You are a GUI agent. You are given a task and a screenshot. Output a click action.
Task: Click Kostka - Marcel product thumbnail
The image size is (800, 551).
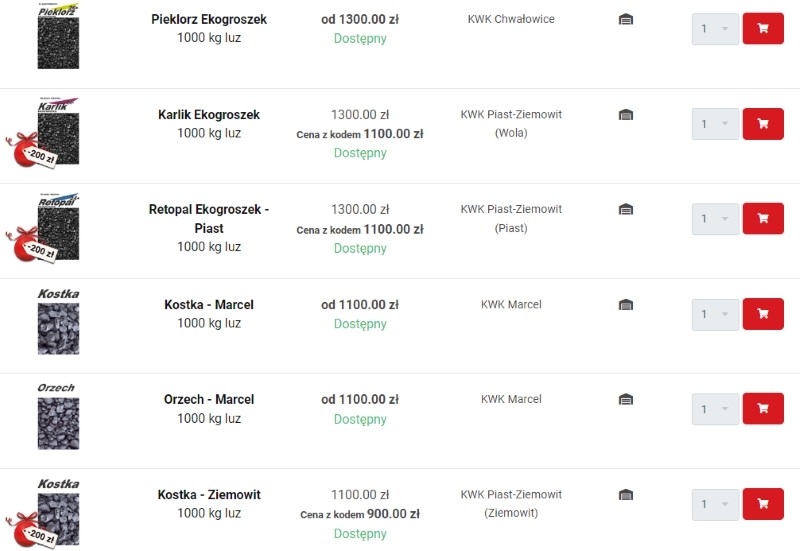coord(58,322)
